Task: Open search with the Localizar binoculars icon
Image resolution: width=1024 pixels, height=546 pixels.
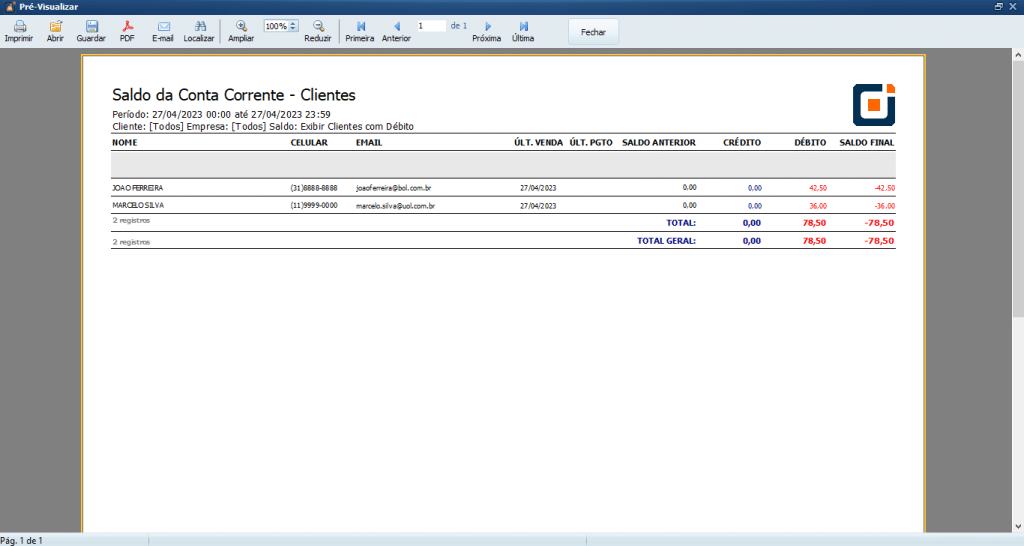Action: (x=199, y=26)
